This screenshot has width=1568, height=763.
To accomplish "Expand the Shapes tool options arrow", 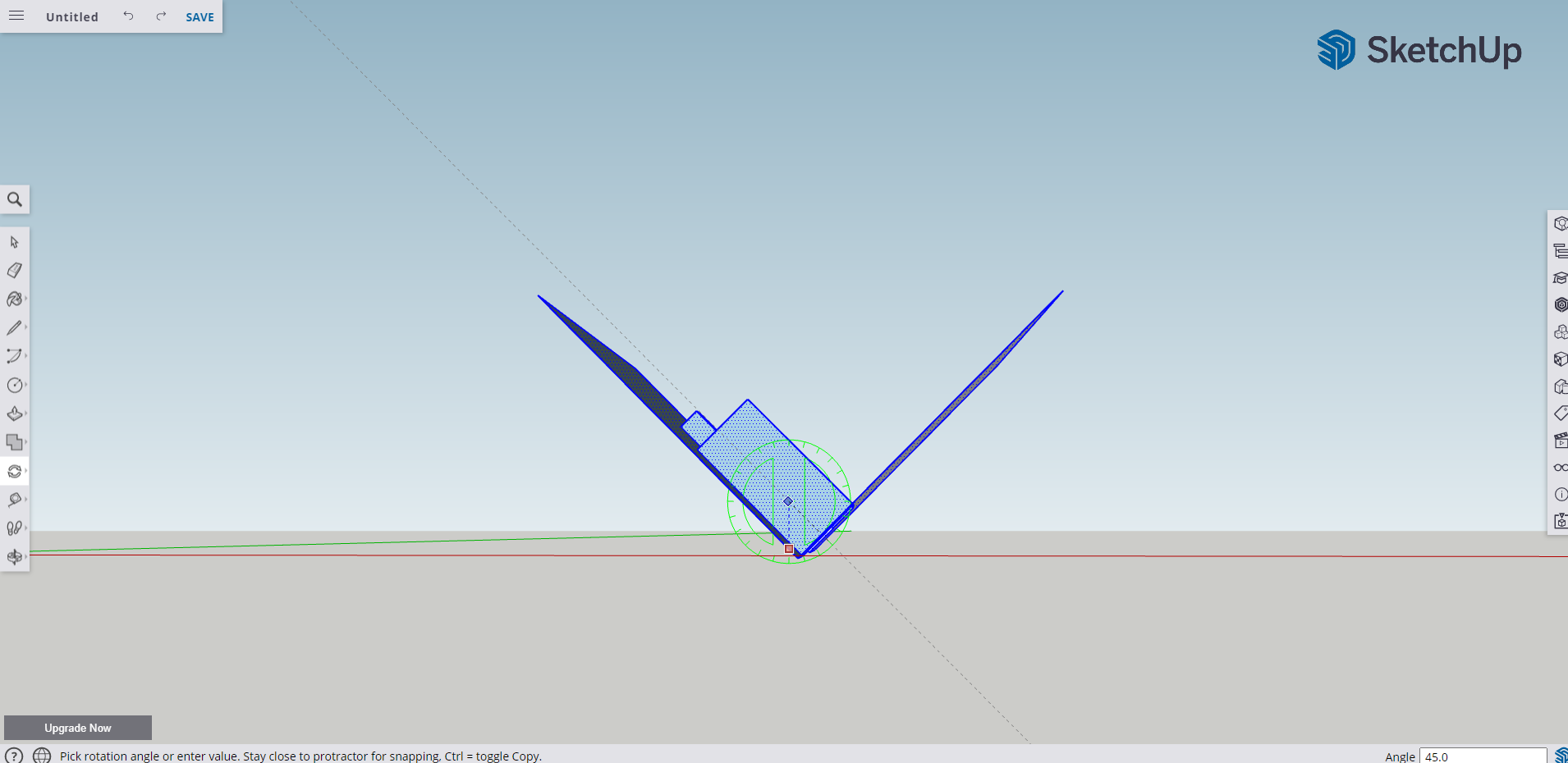I will point(27,385).
